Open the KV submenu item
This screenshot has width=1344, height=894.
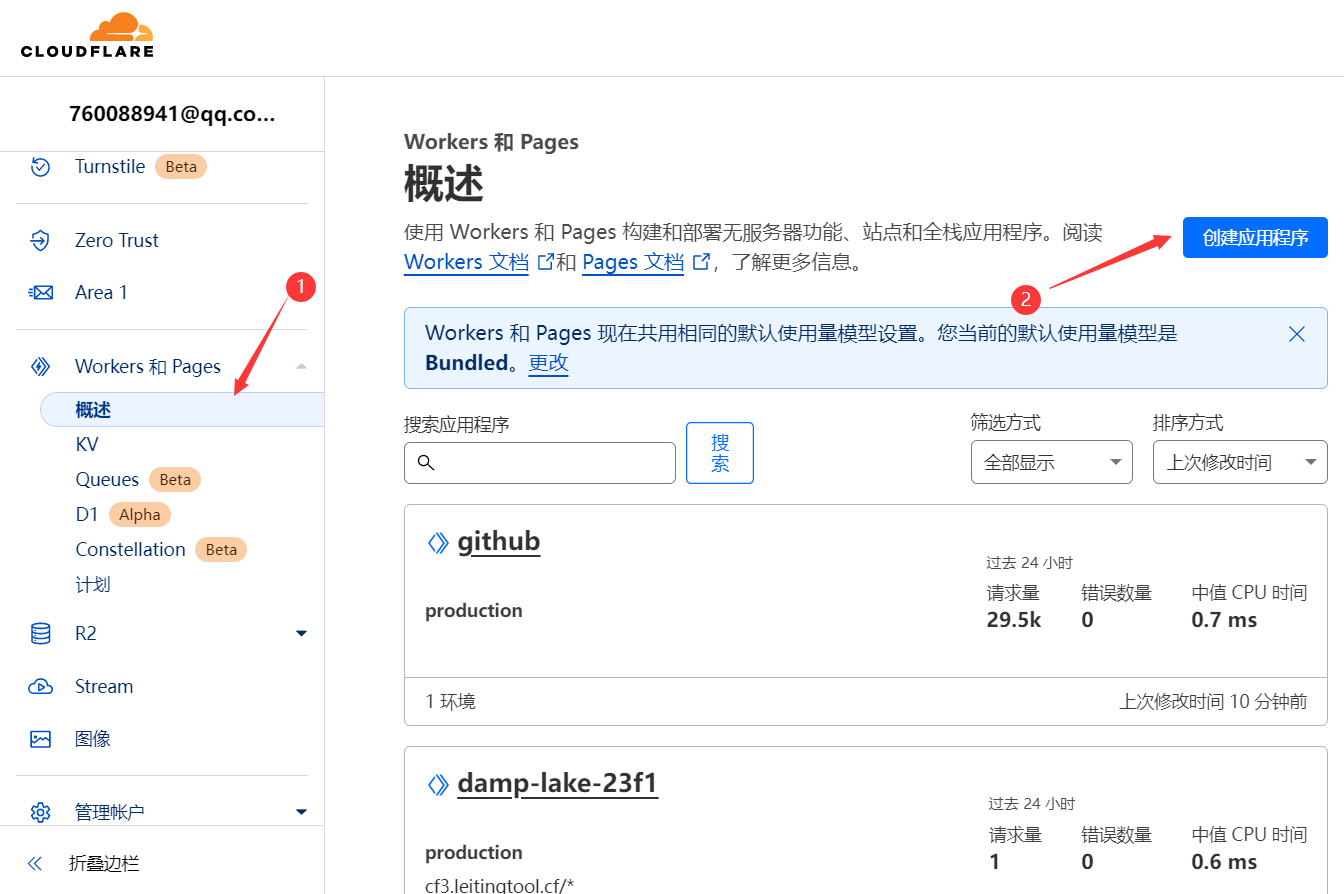(x=87, y=444)
